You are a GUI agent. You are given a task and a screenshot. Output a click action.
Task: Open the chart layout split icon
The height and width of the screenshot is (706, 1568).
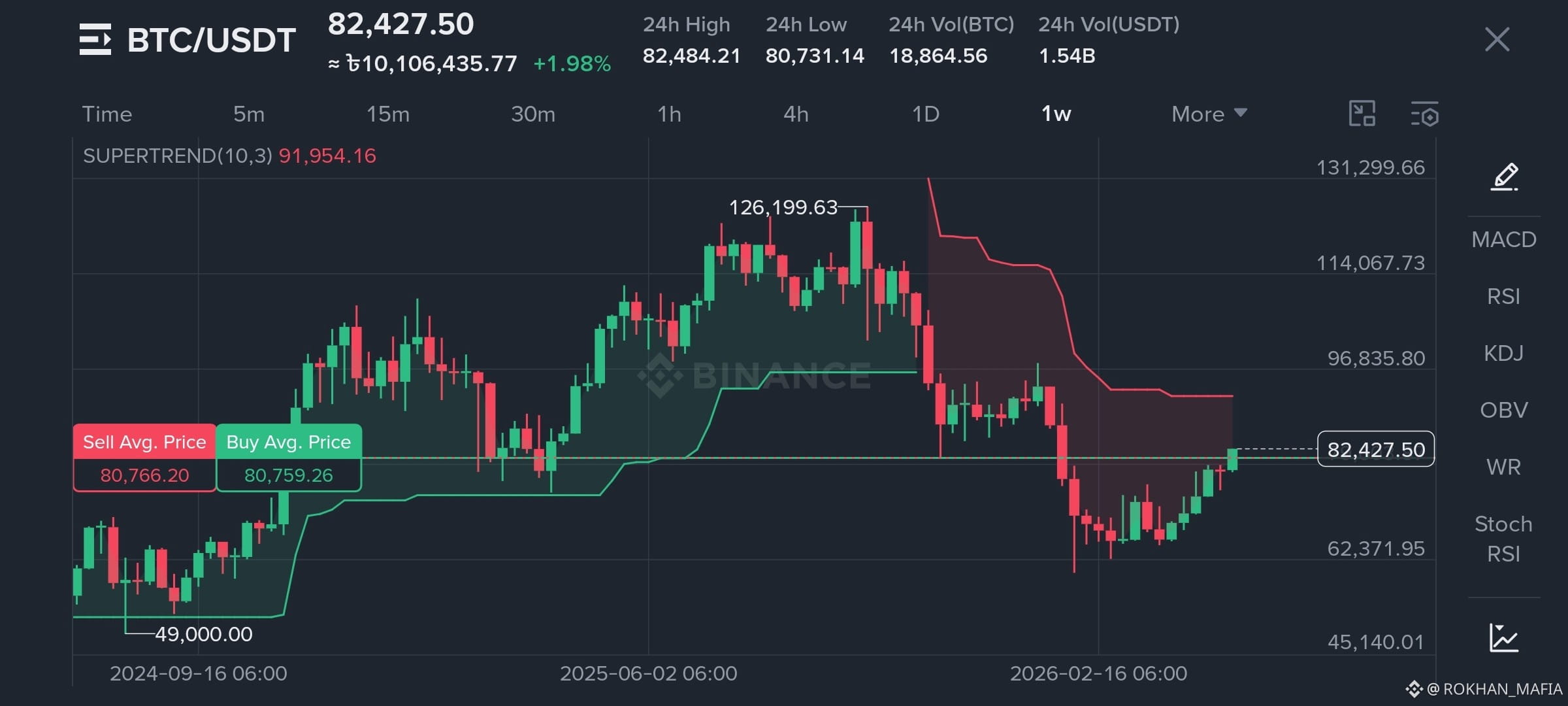[1362, 114]
